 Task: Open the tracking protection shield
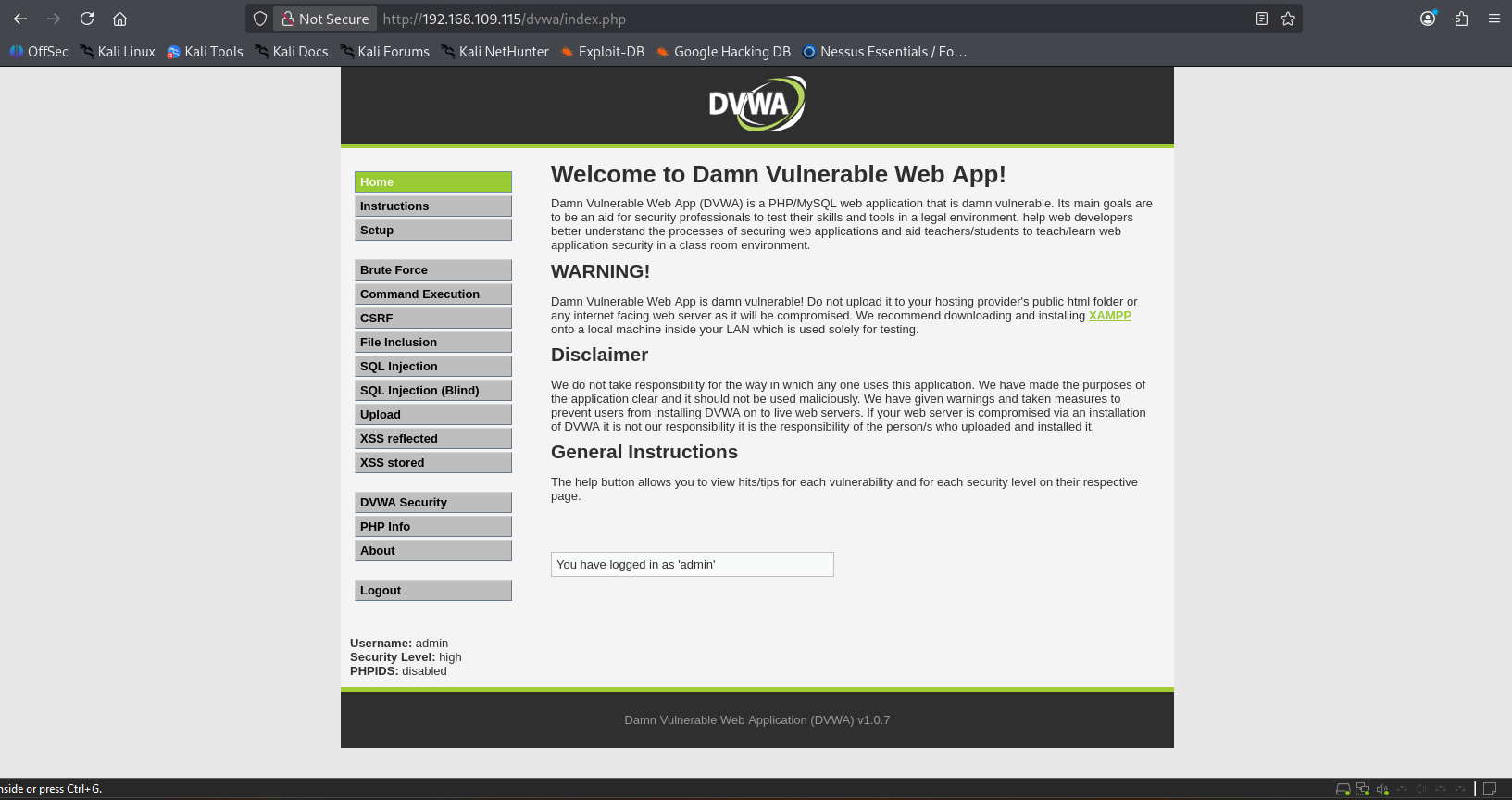pos(260,19)
